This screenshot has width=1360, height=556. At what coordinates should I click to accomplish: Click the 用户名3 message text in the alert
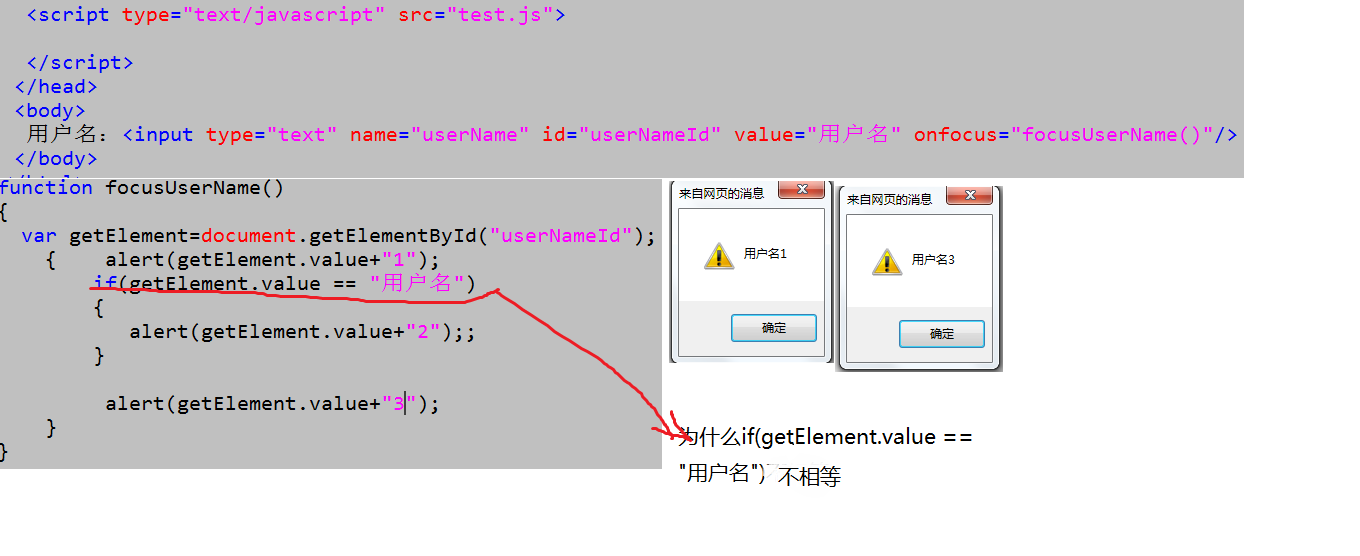pos(933,260)
